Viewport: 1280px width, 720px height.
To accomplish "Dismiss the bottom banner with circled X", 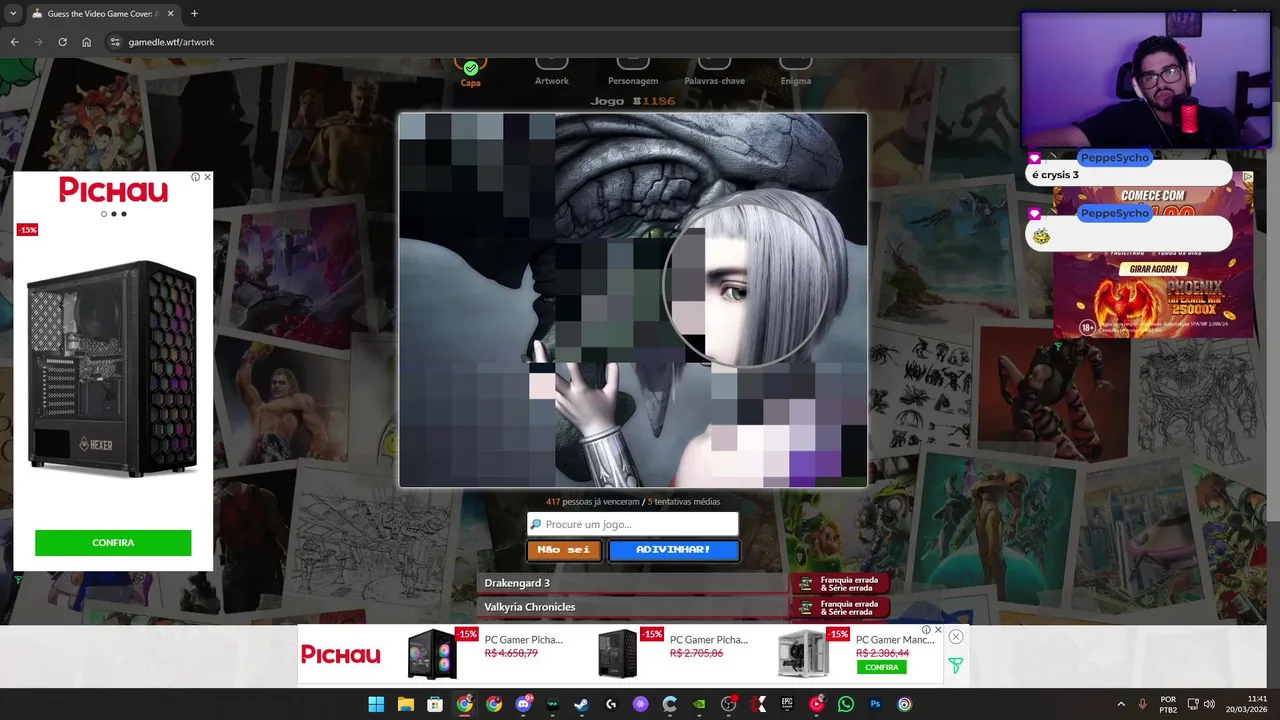I will 956,637.
